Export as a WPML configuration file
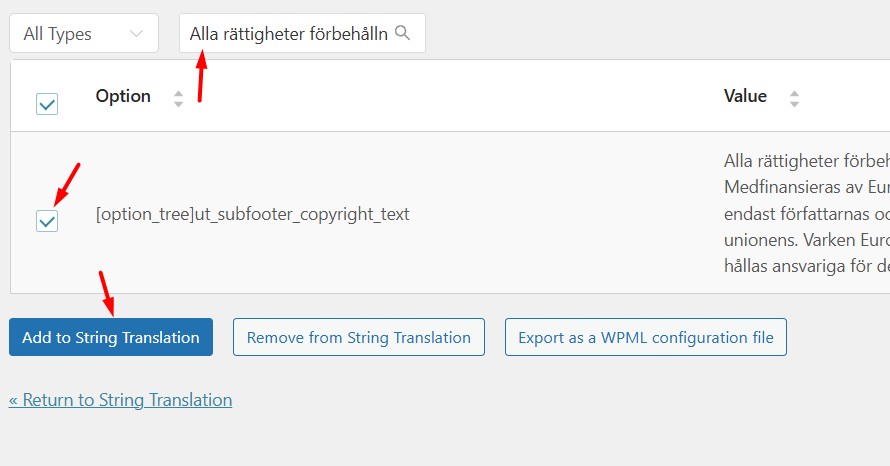 tap(645, 337)
